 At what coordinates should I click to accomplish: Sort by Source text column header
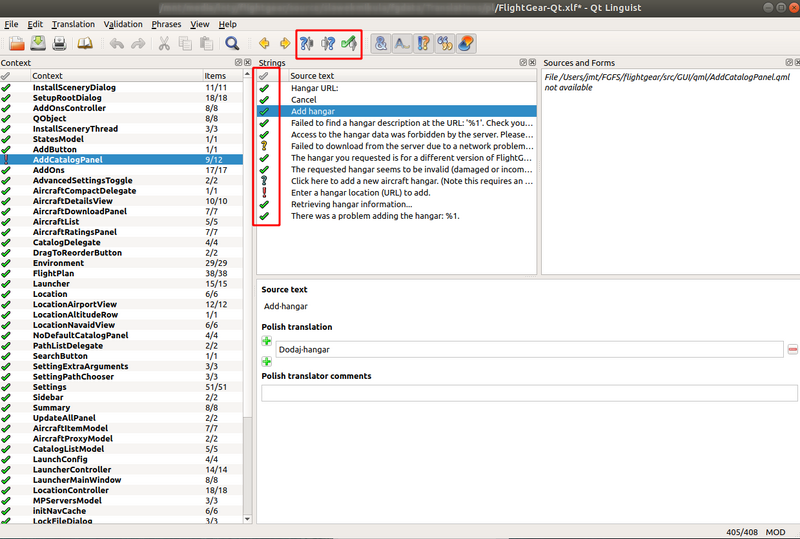pos(412,76)
